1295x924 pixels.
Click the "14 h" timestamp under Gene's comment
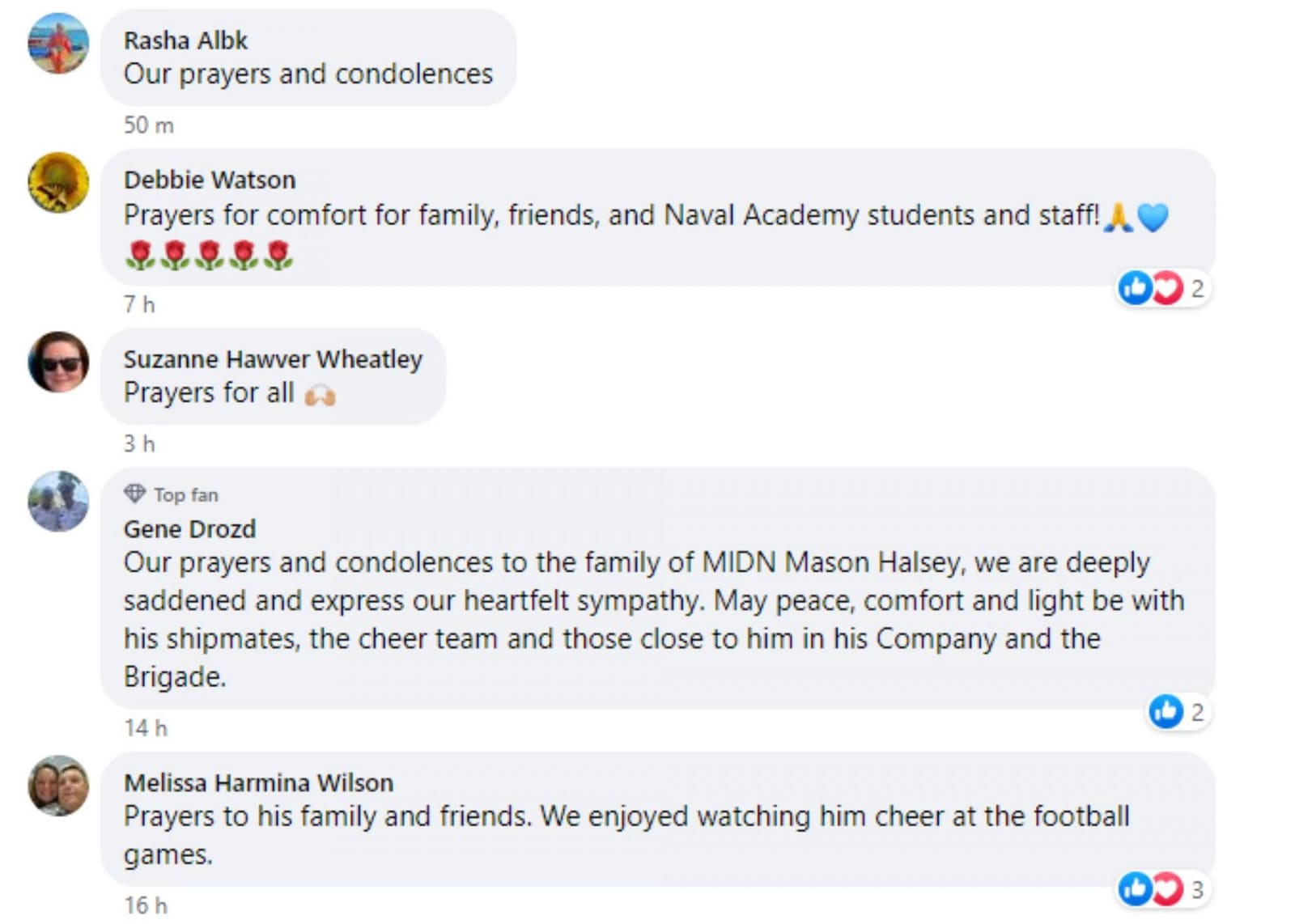[x=146, y=728]
